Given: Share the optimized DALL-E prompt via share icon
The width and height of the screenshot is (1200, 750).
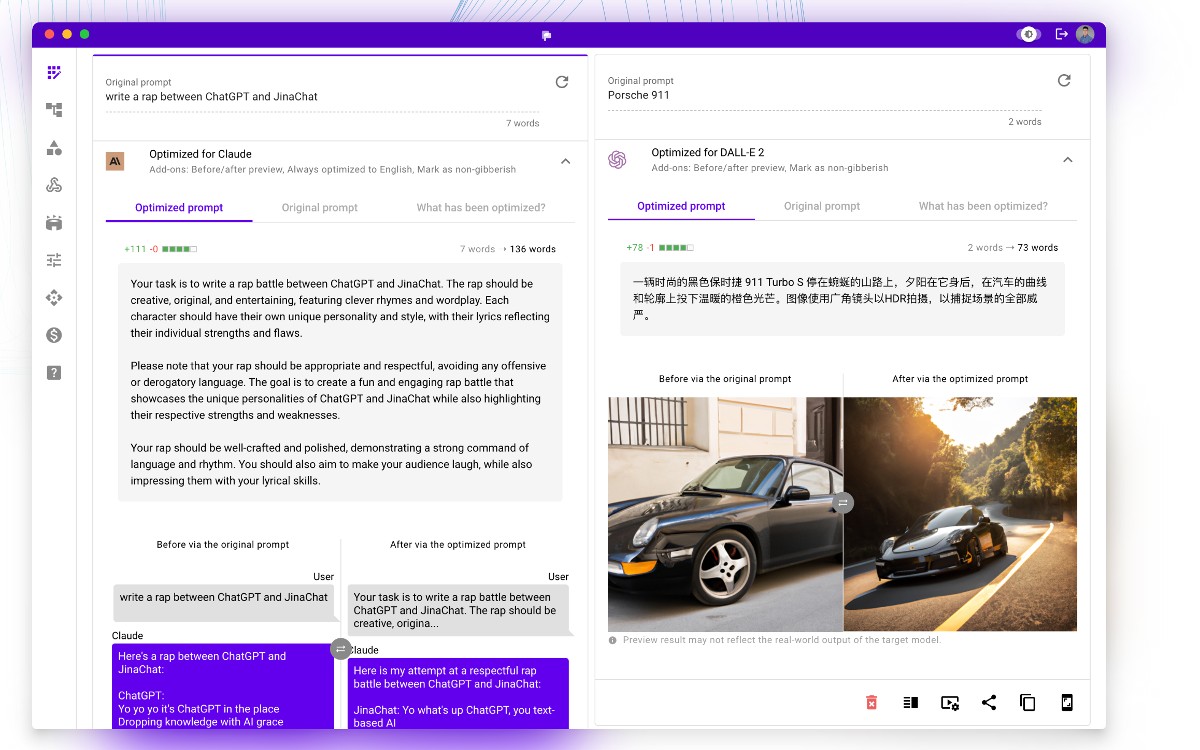Looking at the screenshot, I should (x=989, y=702).
